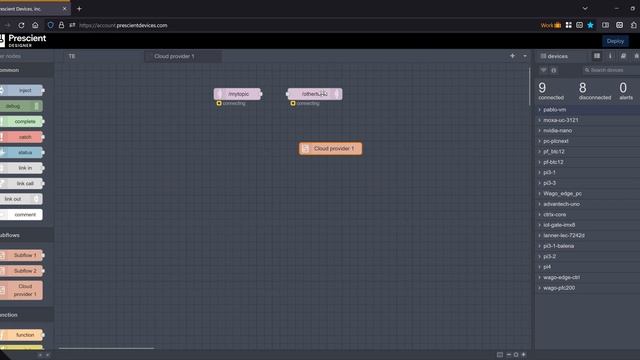
Task: Click the Subflow 1 palette node
Action: point(21,256)
